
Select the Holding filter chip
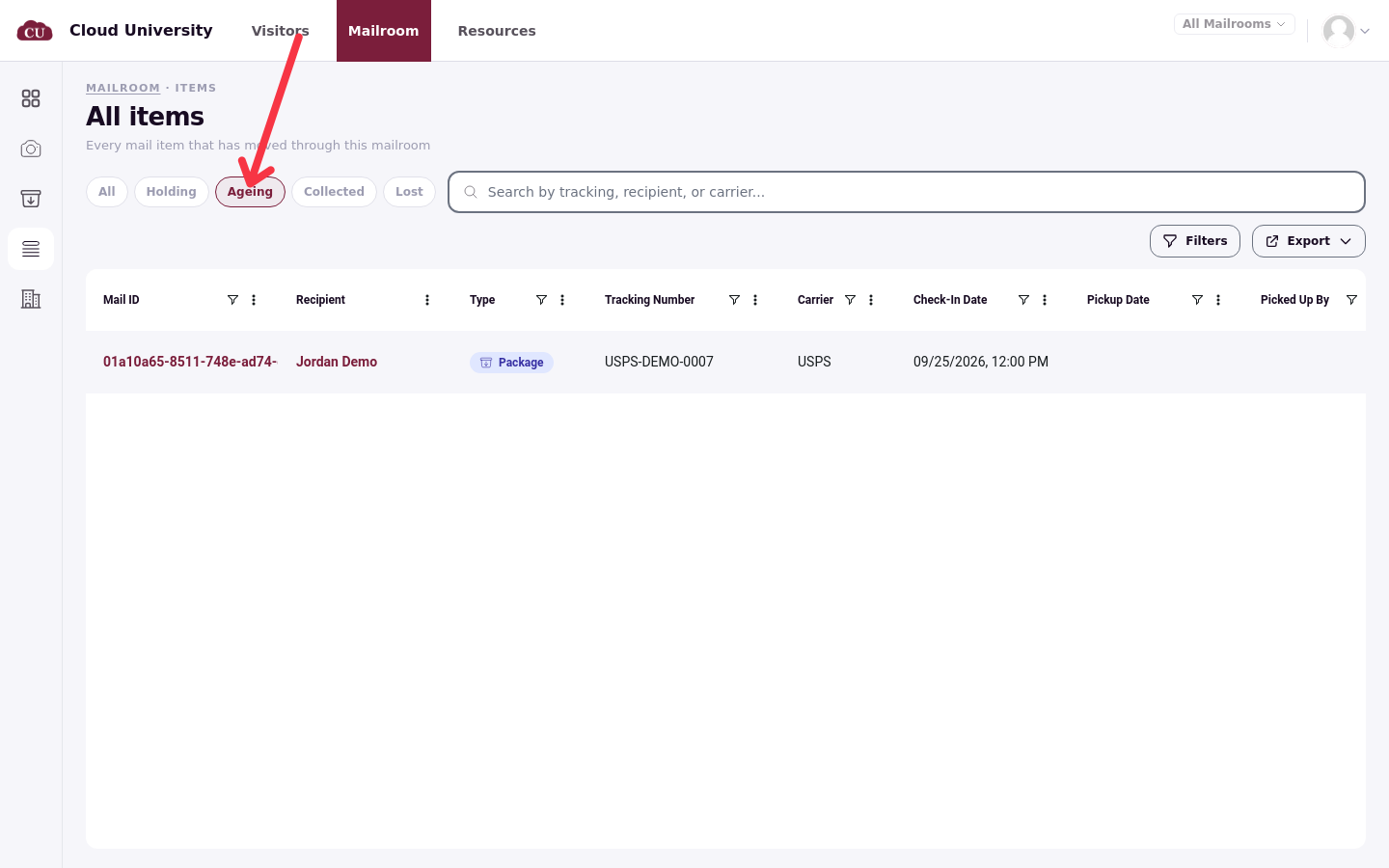(x=172, y=192)
